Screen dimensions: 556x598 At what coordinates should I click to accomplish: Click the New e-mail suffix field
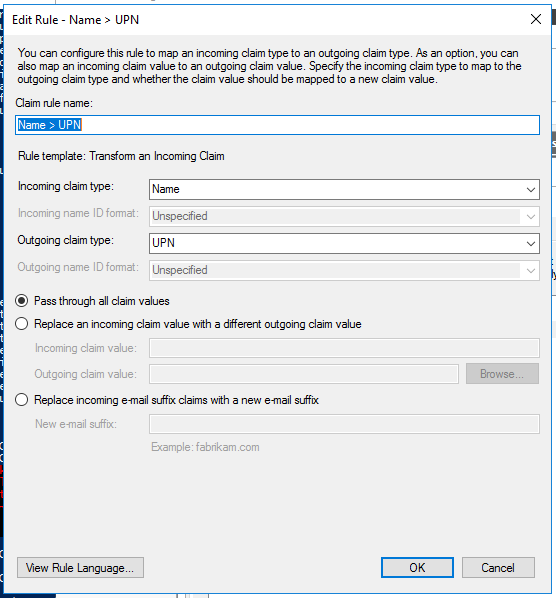click(x=344, y=424)
